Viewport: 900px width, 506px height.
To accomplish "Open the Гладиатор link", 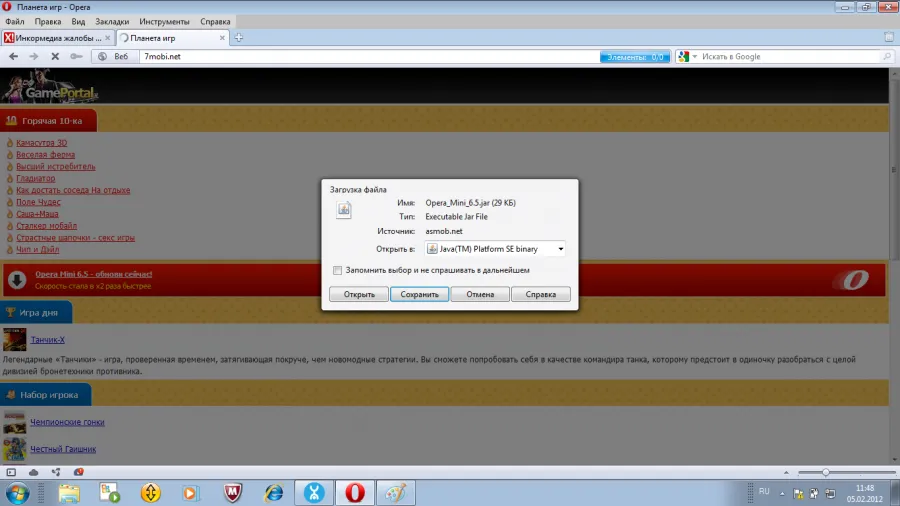I will pos(36,178).
